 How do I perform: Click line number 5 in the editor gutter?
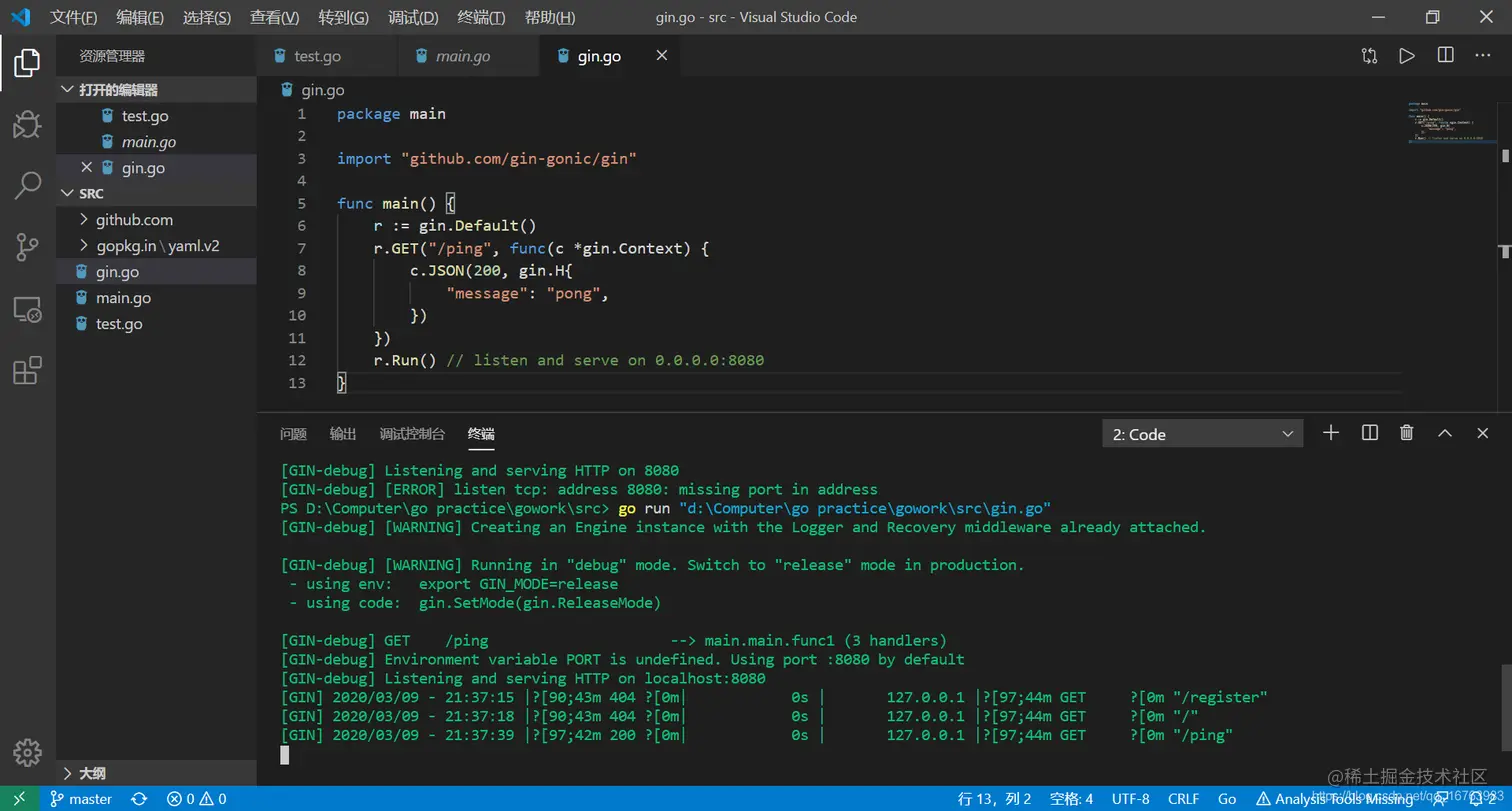301,203
